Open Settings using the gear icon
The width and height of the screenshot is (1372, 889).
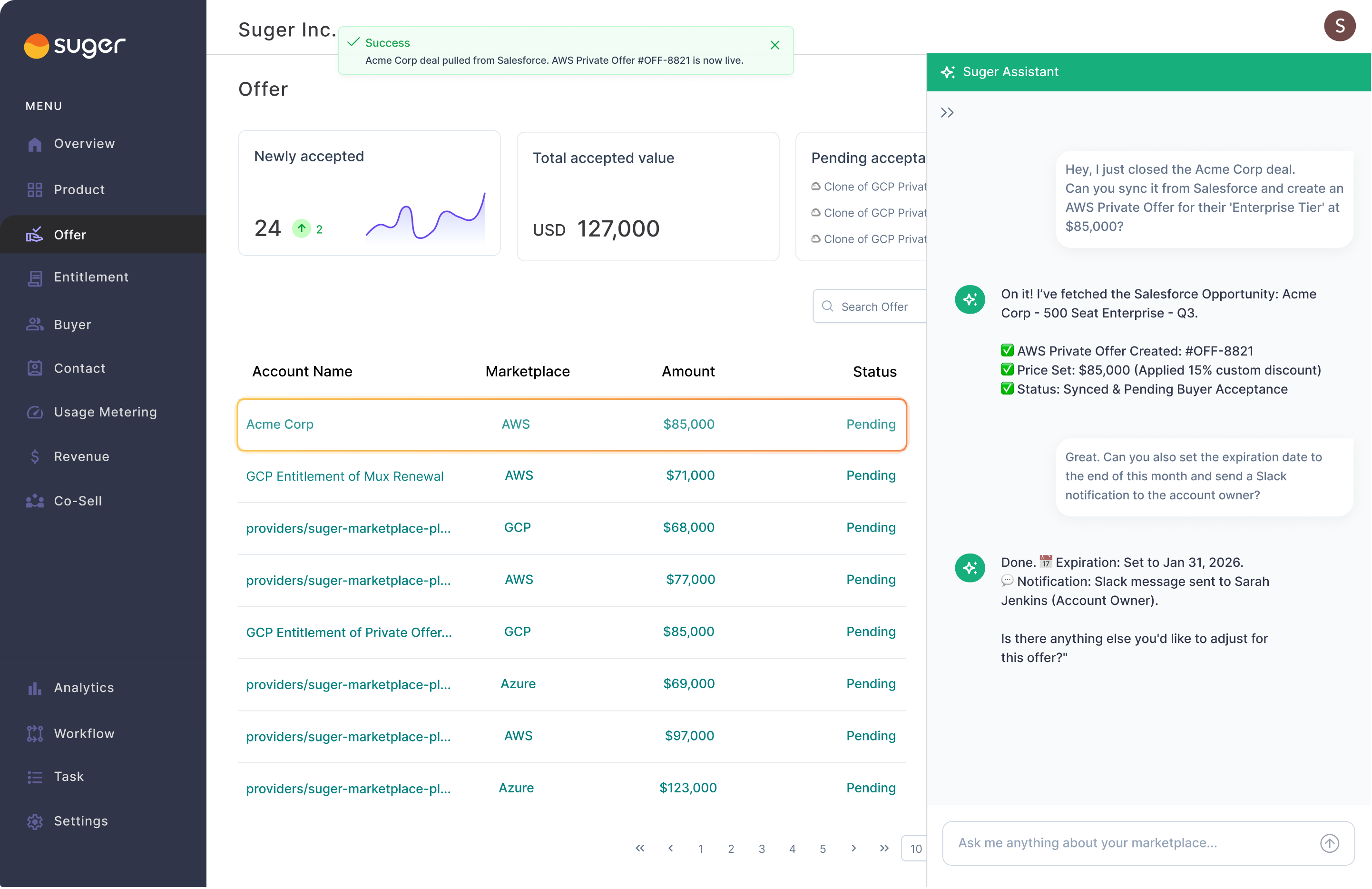click(x=35, y=821)
